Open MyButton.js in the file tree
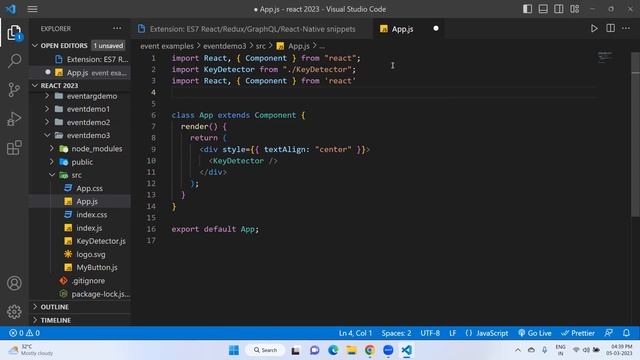Viewport: 640px width, 360px height. tap(80, 267)
